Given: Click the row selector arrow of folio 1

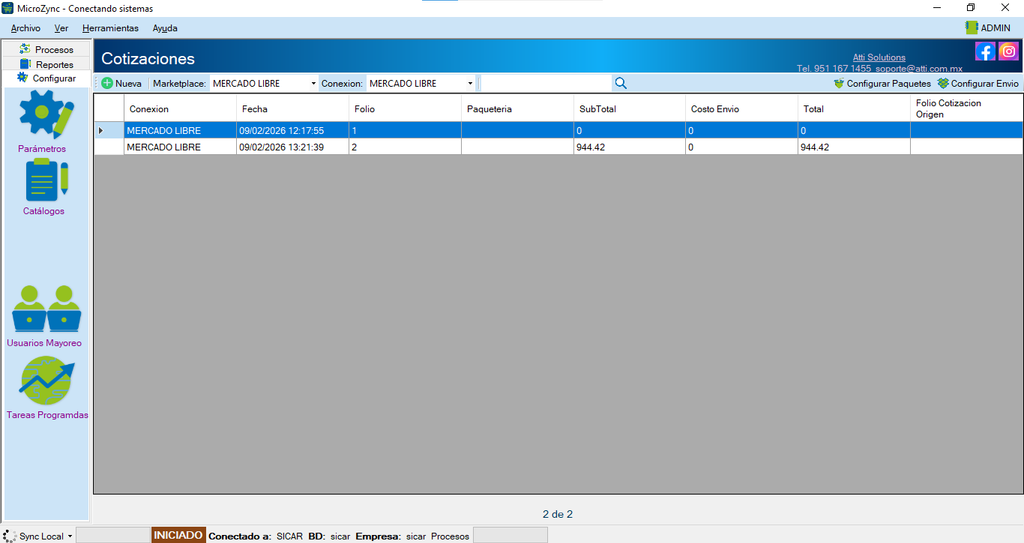Looking at the screenshot, I should 101,130.
